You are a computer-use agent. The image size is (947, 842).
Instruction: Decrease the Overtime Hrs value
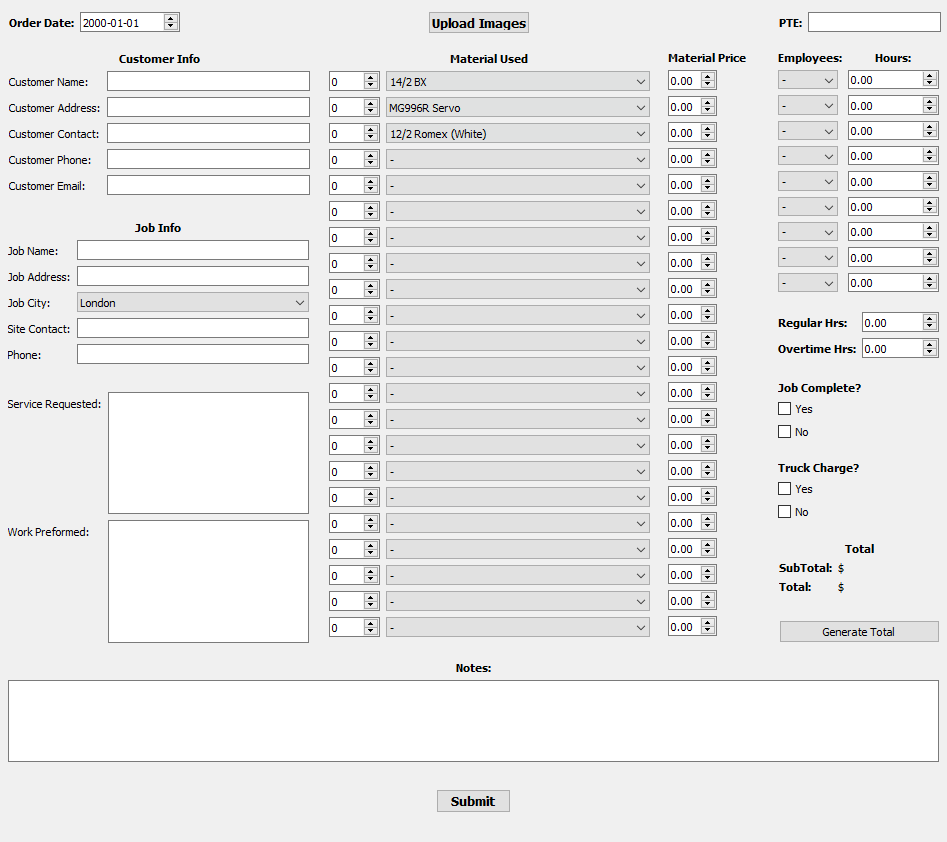[x=930, y=352]
